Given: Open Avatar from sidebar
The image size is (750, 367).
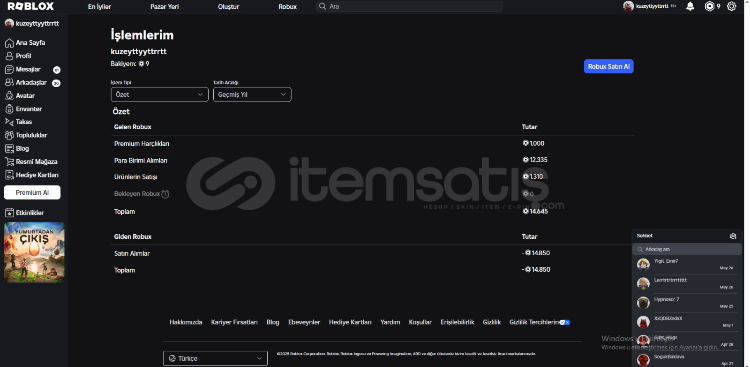Looking at the screenshot, I should coord(20,96).
